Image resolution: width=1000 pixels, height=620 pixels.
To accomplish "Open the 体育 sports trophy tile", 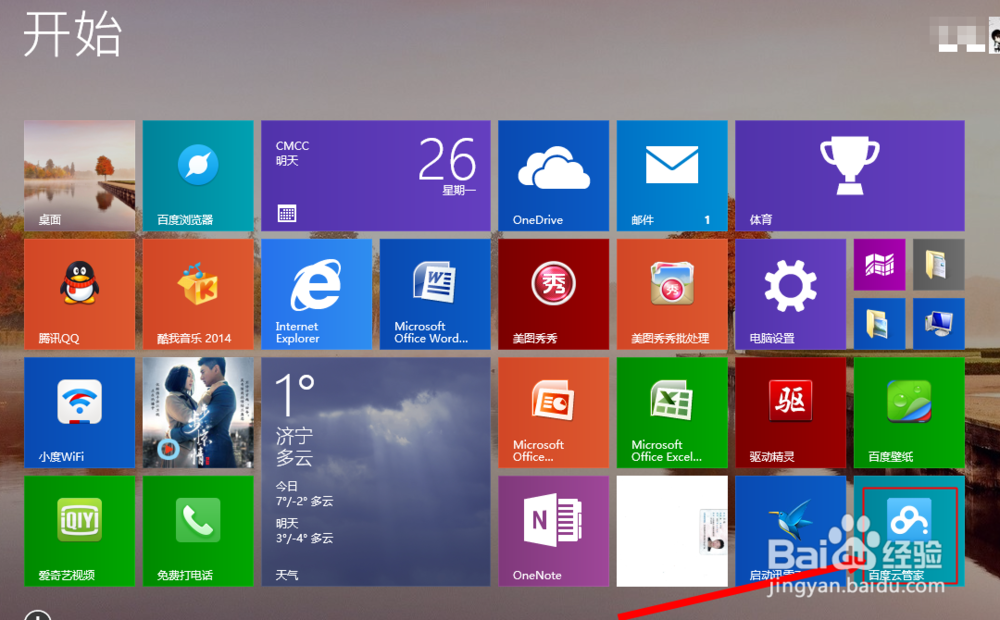I will pos(849,175).
